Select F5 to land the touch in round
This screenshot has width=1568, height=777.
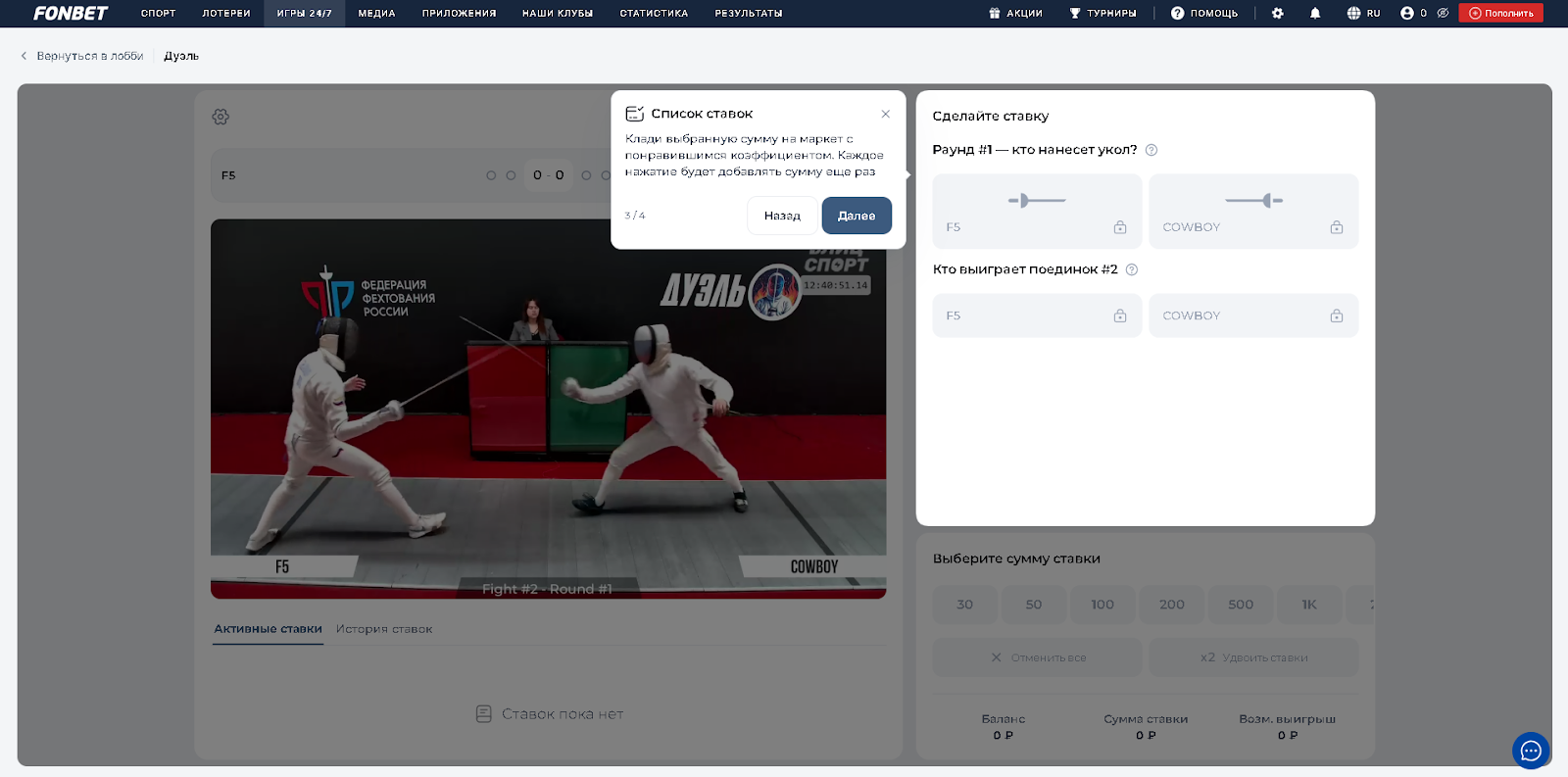[x=1037, y=212]
